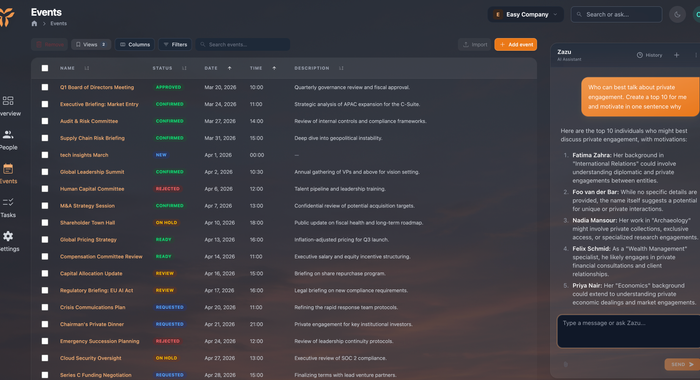Sort by Date ascending arrow

(229, 68)
